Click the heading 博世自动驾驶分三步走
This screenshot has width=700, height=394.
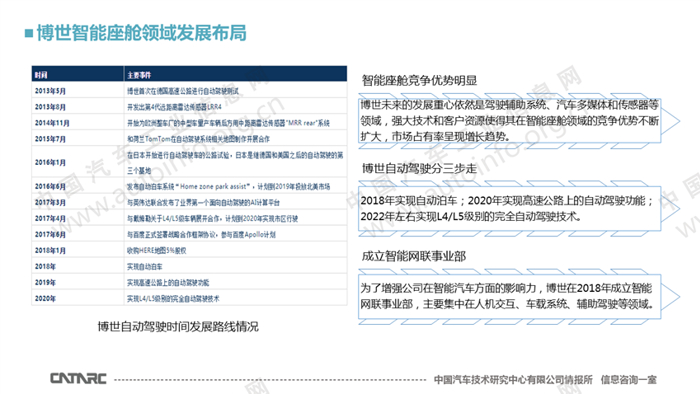coord(419,169)
